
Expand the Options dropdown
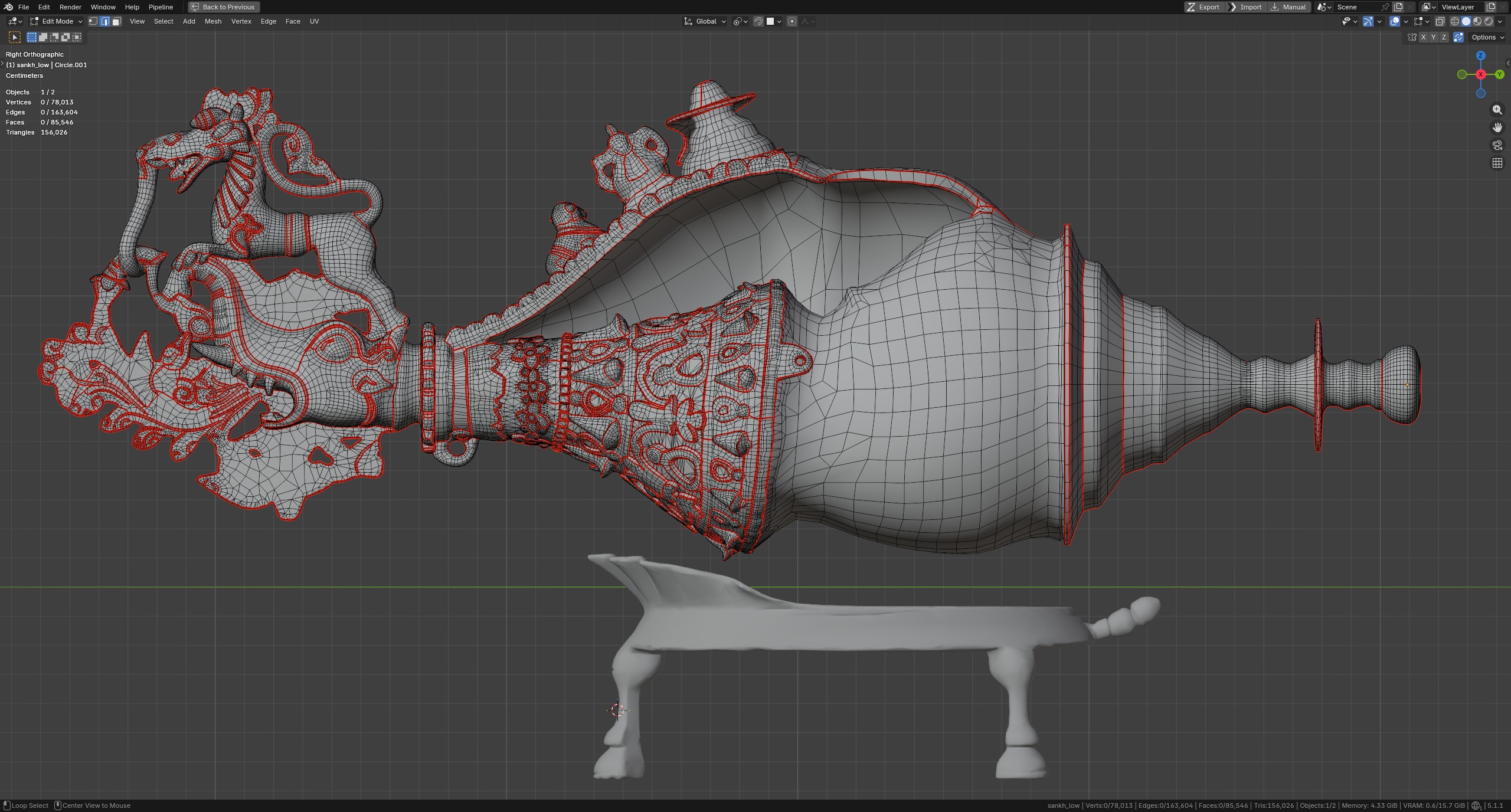tap(1487, 37)
